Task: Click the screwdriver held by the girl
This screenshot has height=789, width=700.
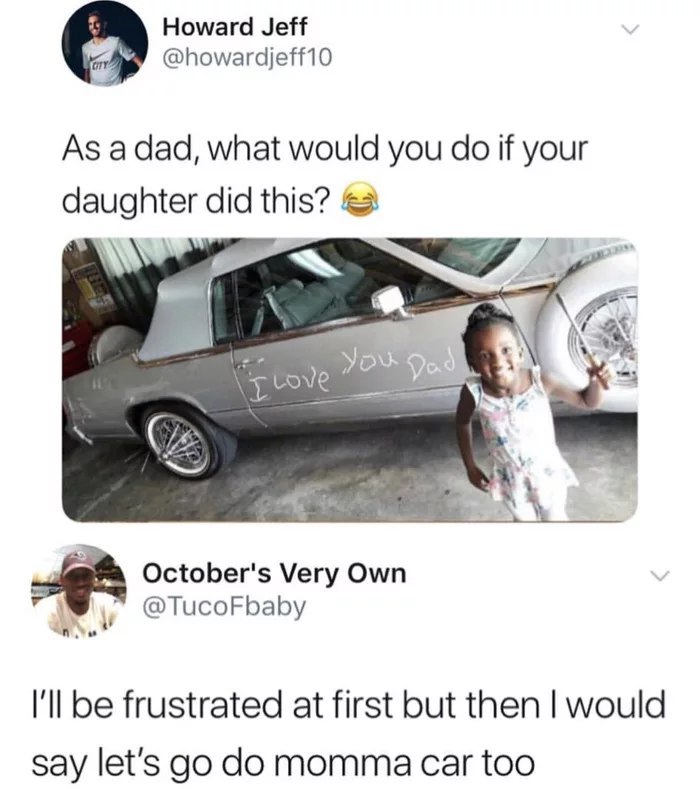Action: point(584,341)
